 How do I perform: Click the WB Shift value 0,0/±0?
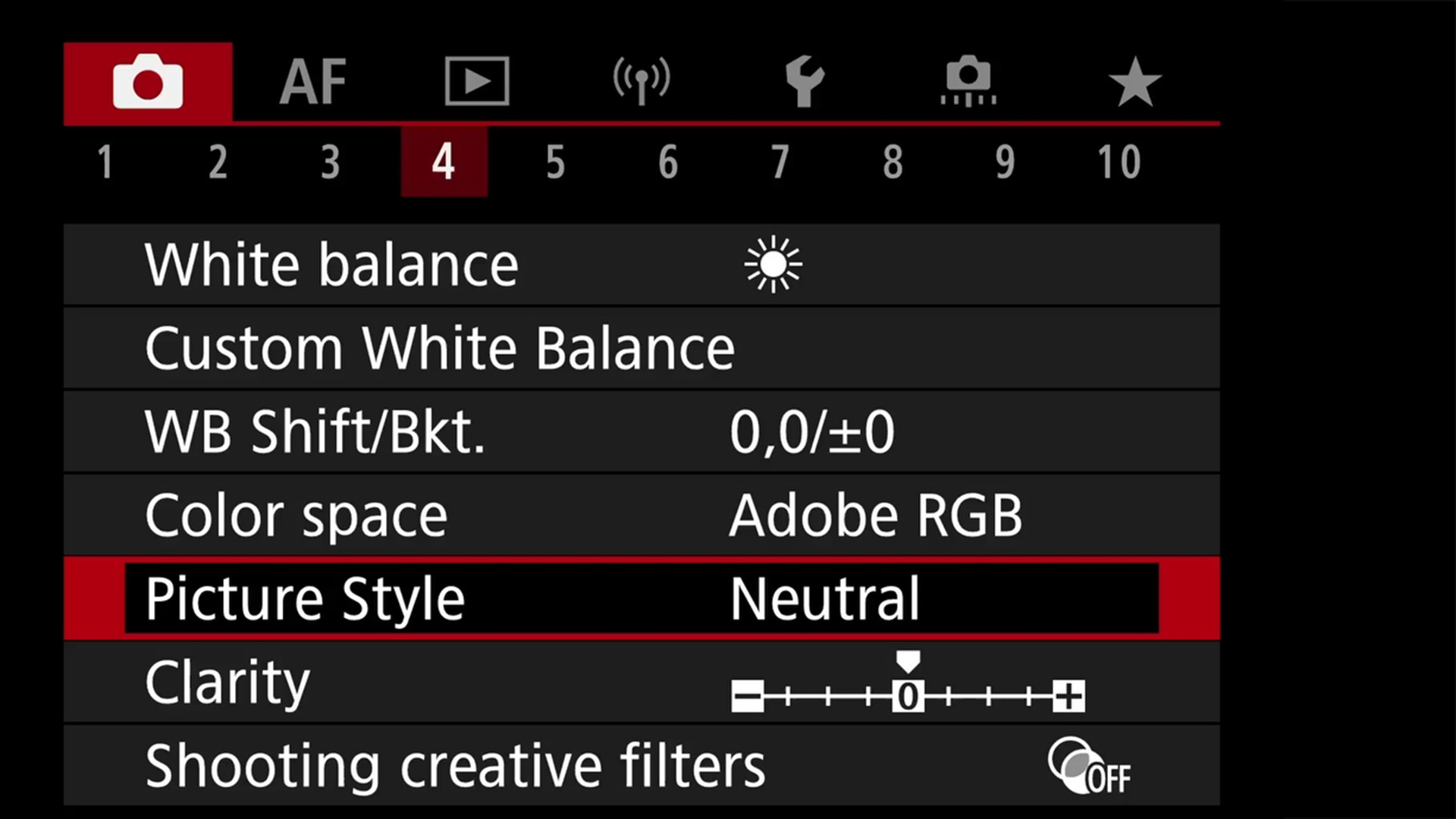[813, 431]
